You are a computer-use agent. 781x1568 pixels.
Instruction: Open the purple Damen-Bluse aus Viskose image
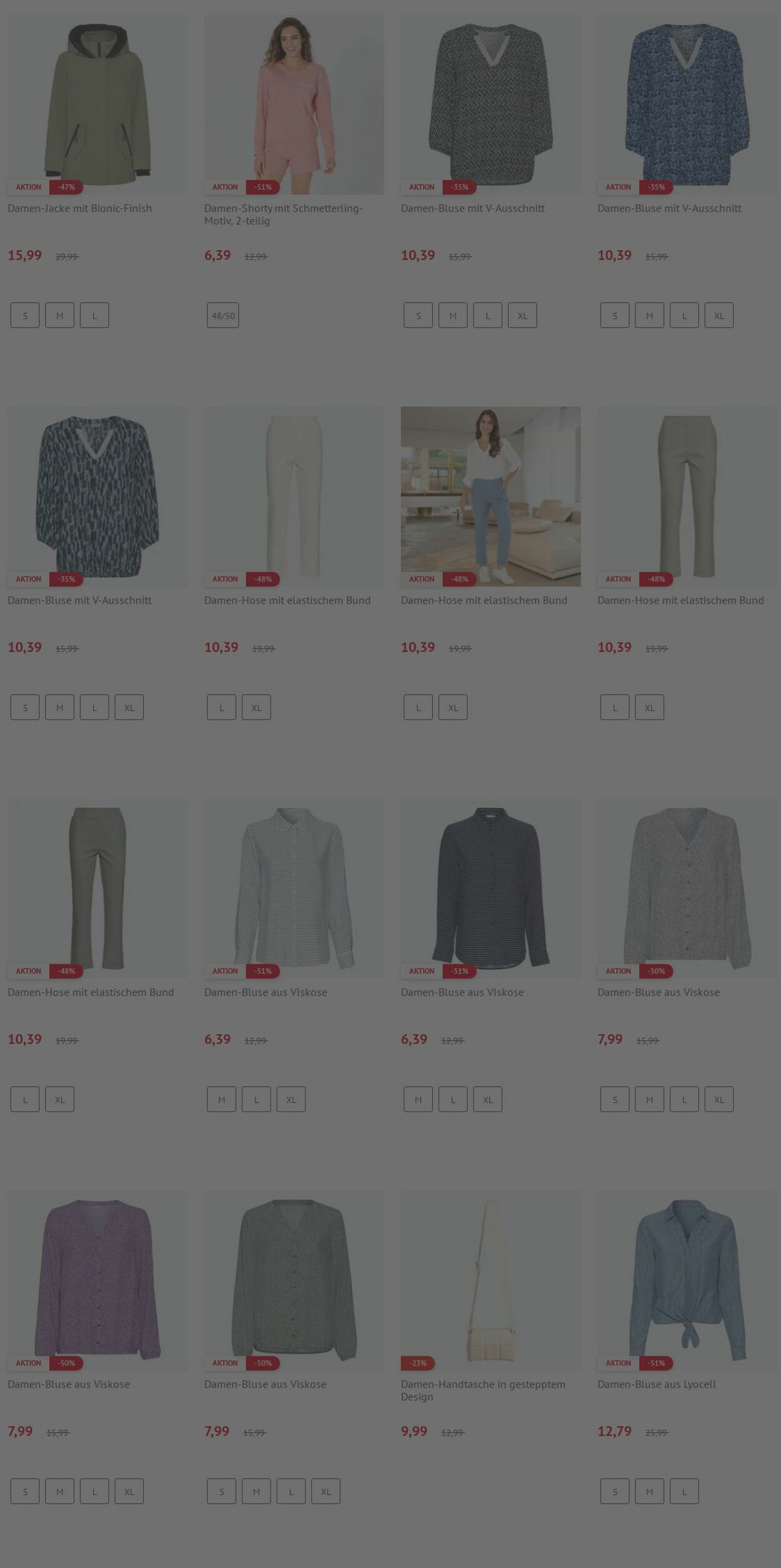point(97,1281)
